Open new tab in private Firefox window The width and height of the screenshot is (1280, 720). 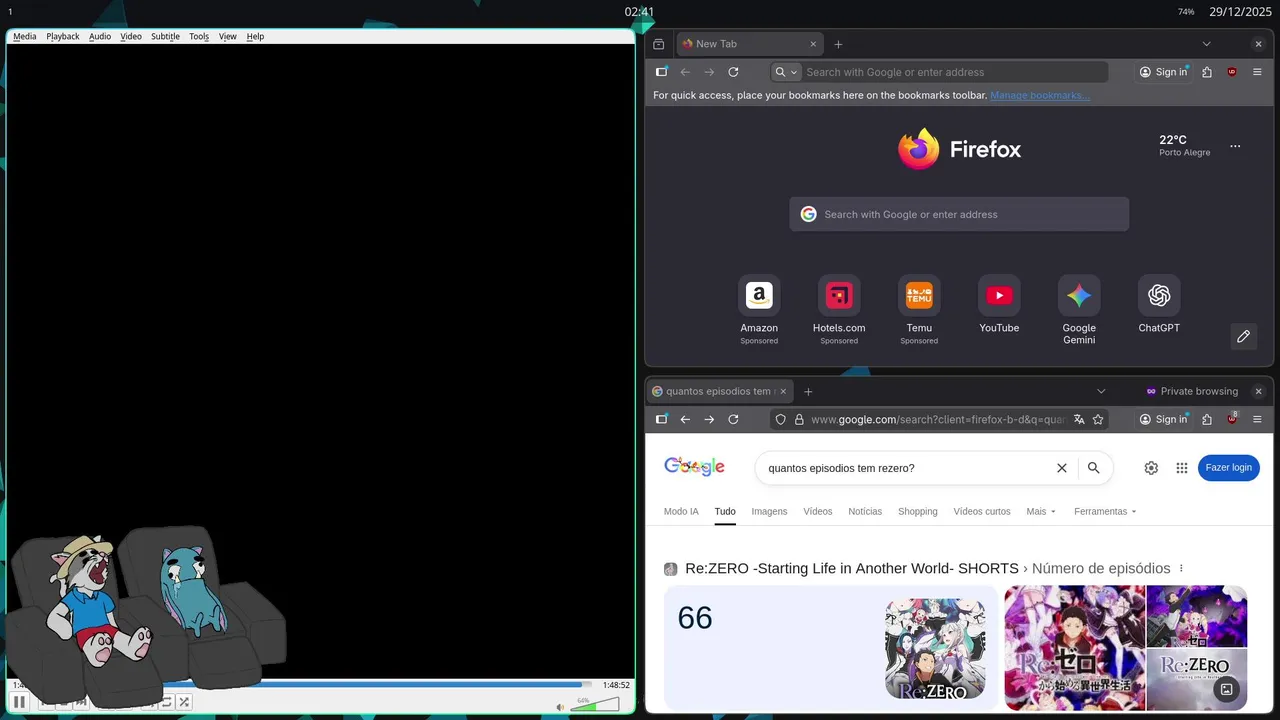point(808,391)
